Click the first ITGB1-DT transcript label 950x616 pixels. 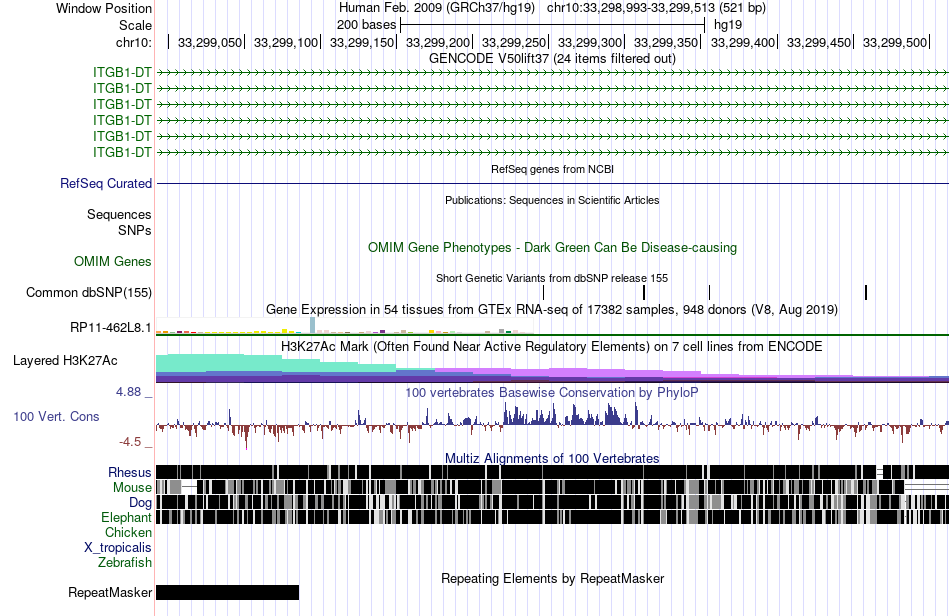coord(122,73)
